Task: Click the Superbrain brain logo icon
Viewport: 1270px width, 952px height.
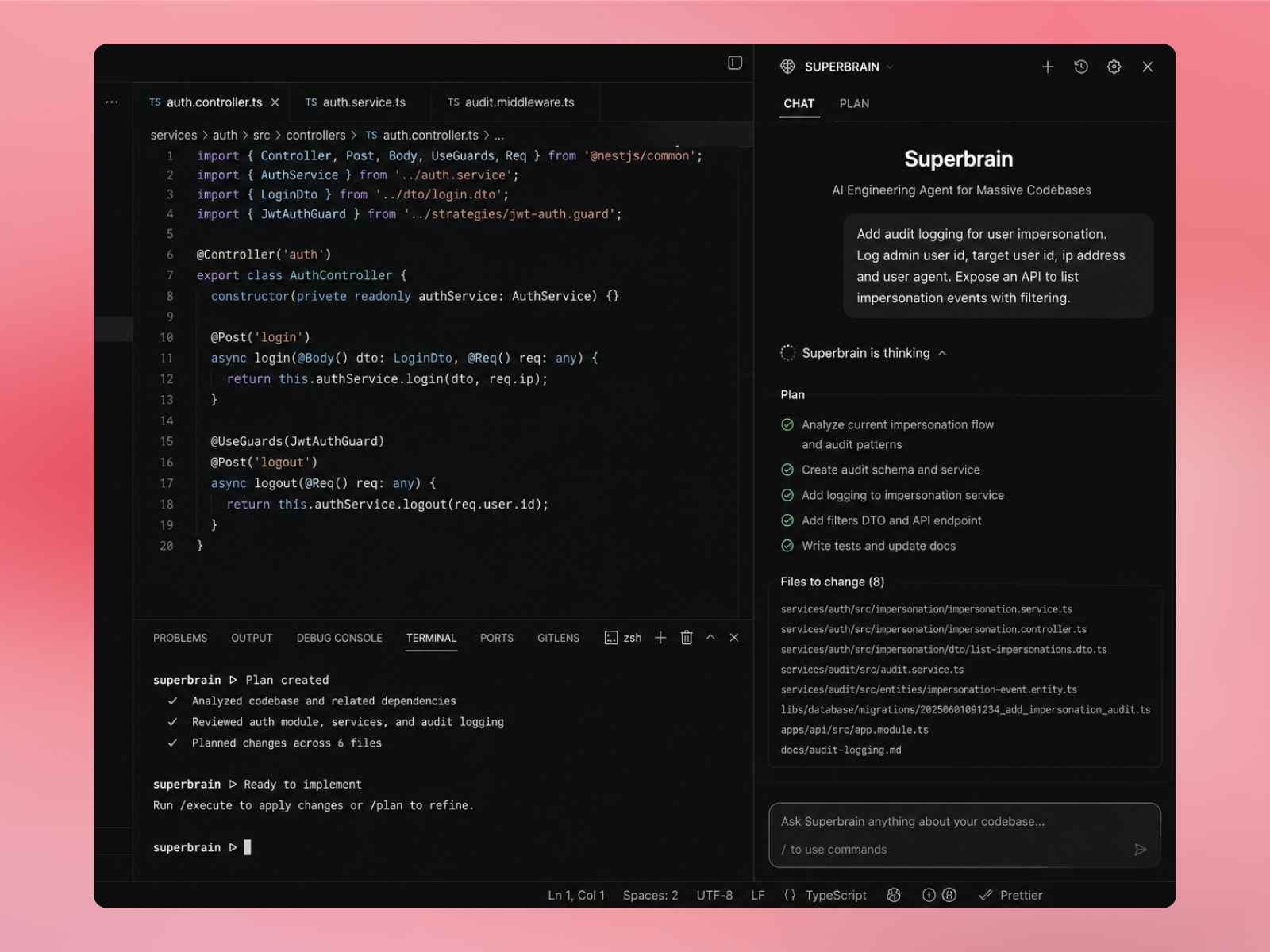Action: tap(787, 67)
